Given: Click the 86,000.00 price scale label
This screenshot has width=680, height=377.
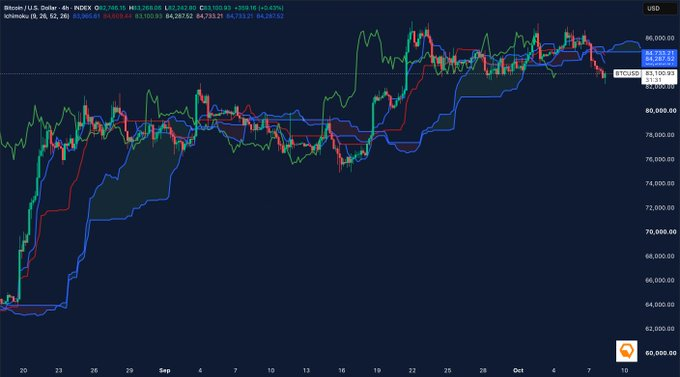Looking at the screenshot, I should (660, 38).
